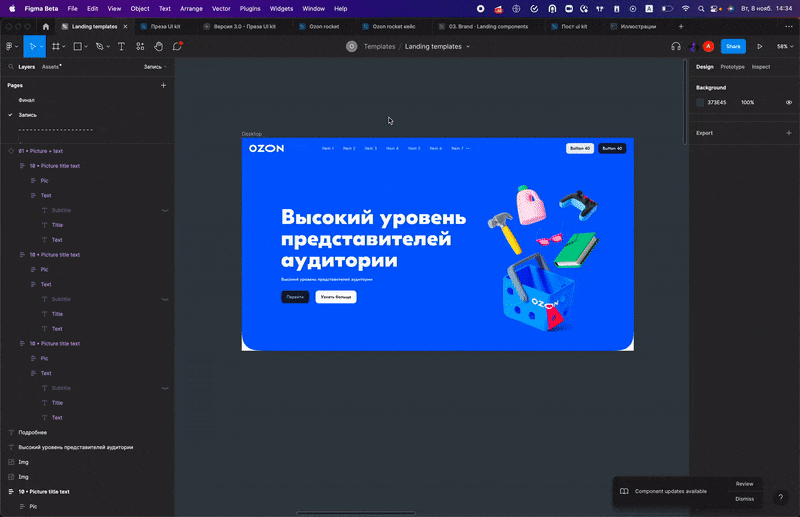Image resolution: width=800 pixels, height=517 pixels.
Task: Click the canvas horizontal scrollbar
Action: 356,513
